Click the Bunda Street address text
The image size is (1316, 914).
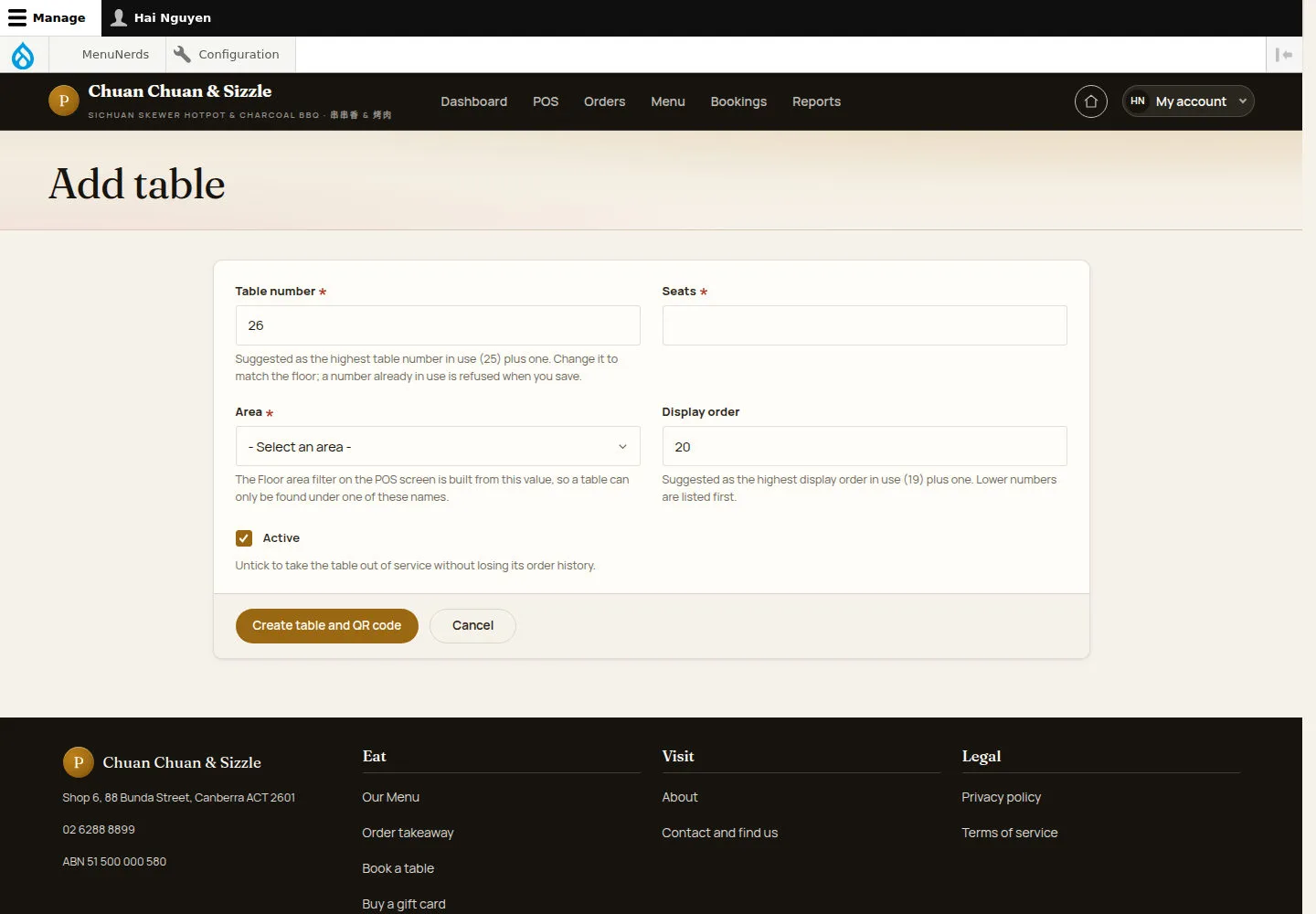coord(179,798)
